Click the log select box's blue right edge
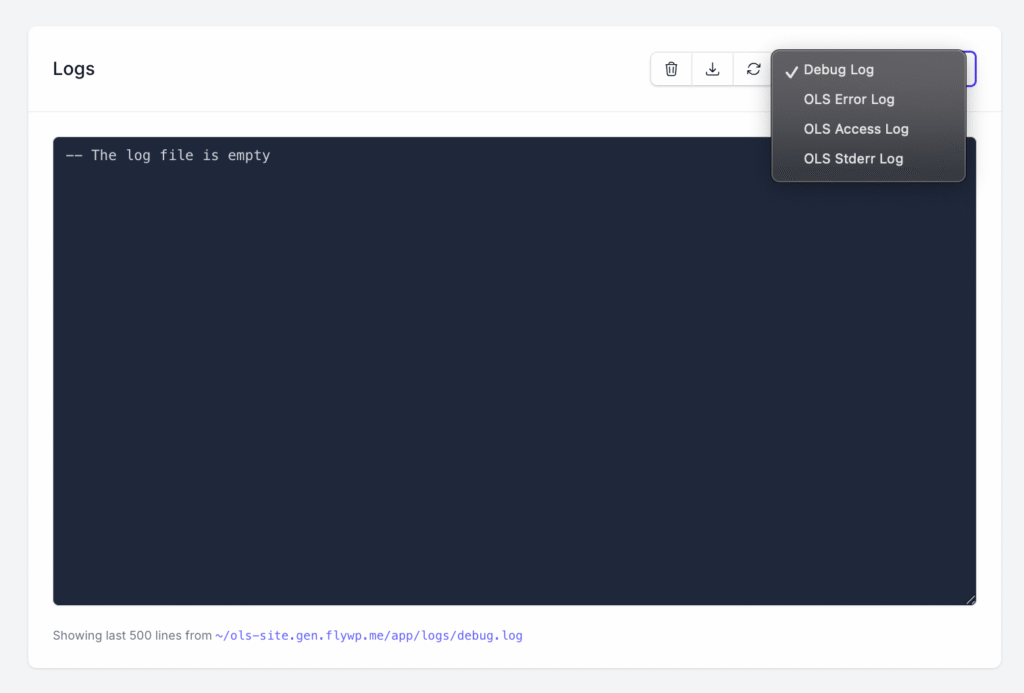1024x693 pixels. 972,69
